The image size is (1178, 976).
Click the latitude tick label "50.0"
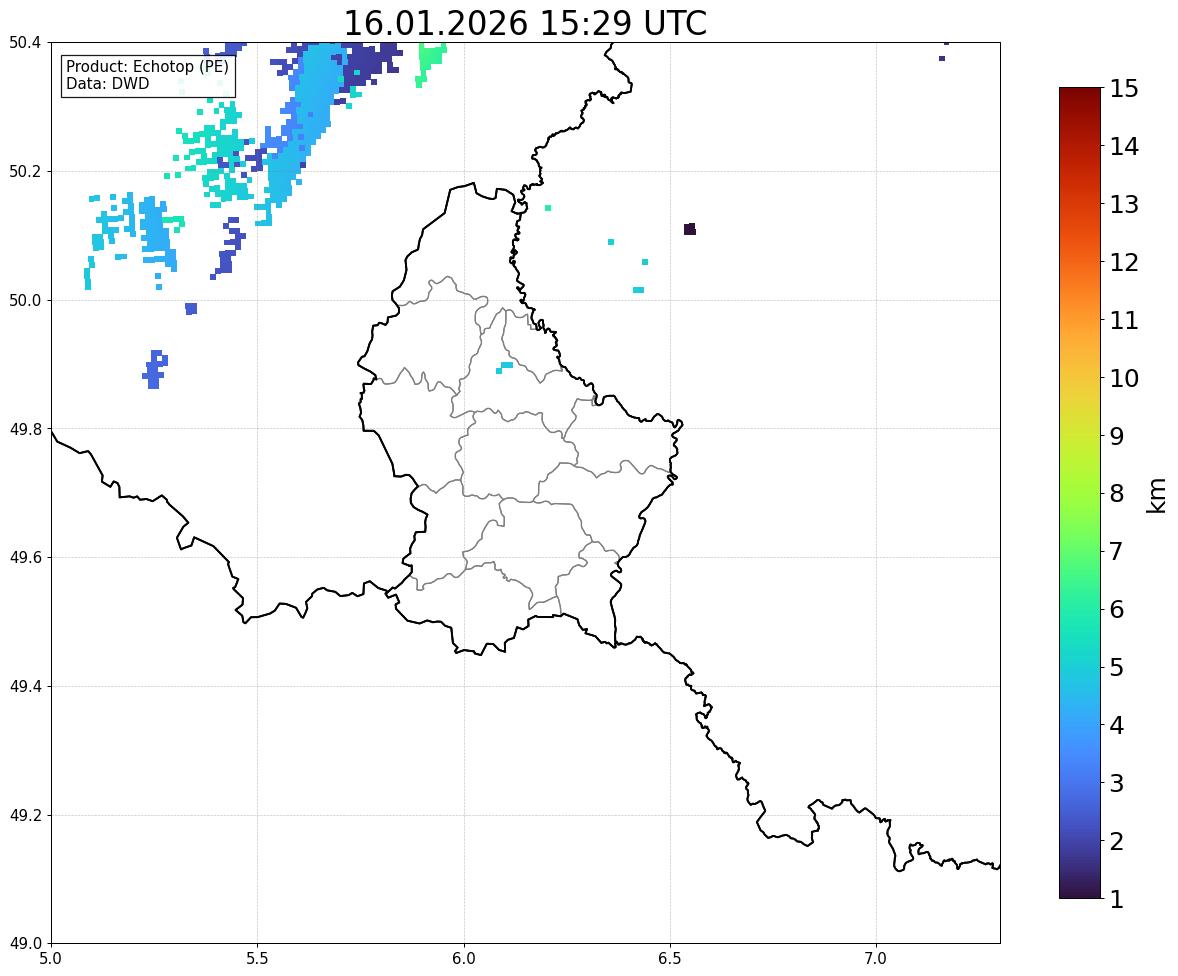pyautogui.click(x=25, y=301)
